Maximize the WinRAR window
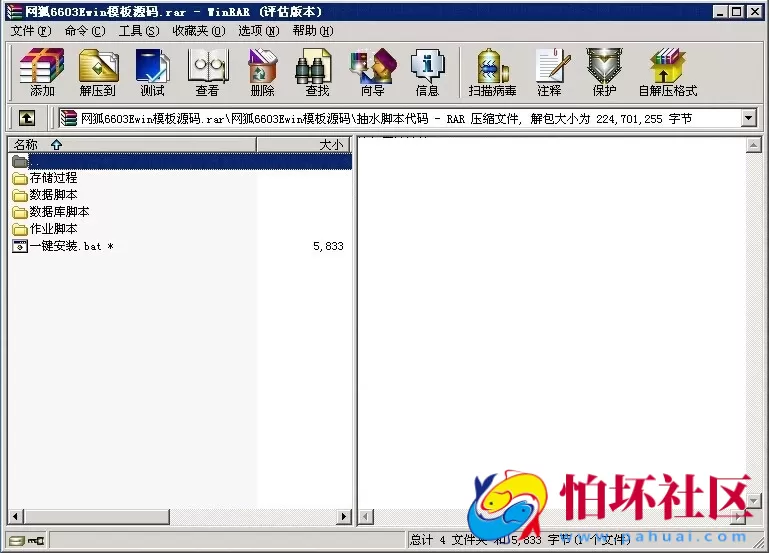Viewport: 769px width, 553px height. click(736, 12)
